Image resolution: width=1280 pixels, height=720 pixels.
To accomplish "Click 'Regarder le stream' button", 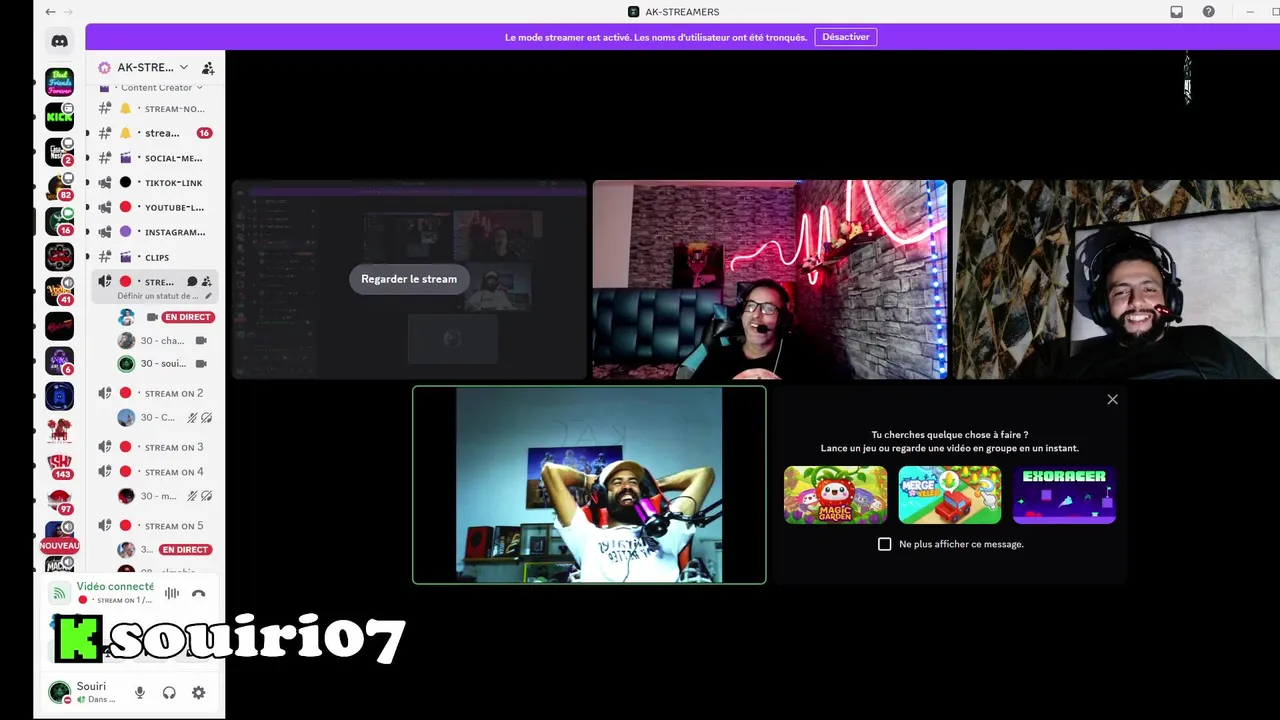I will click(409, 279).
